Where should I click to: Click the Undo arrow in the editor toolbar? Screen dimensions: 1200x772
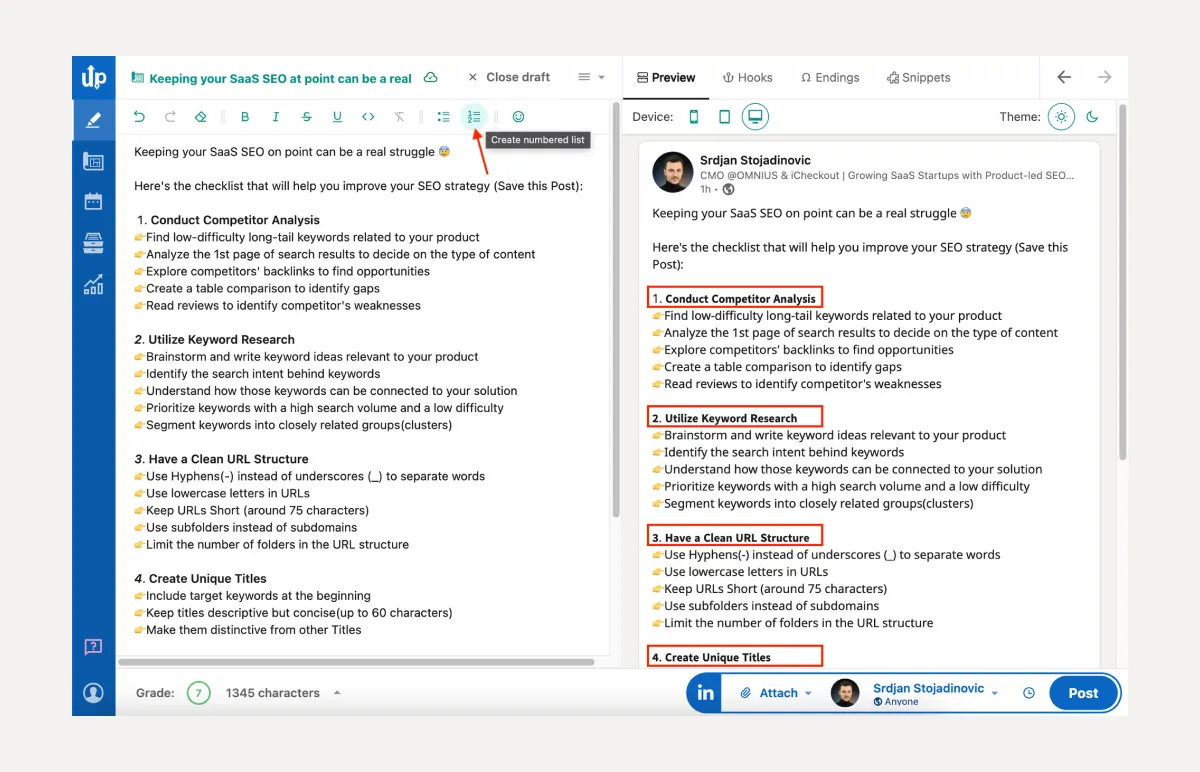(139, 116)
